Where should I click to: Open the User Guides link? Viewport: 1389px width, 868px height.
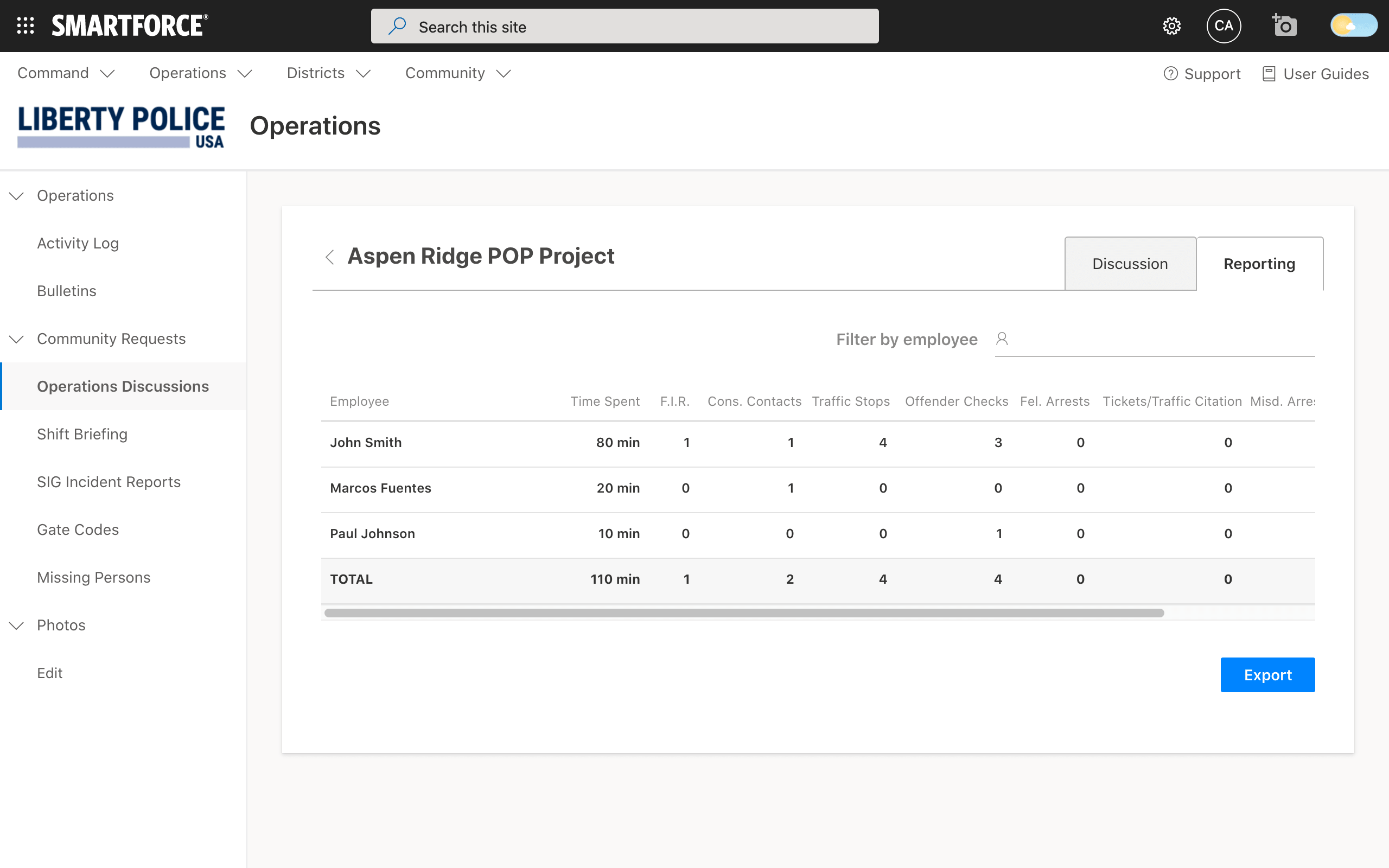coord(1316,73)
